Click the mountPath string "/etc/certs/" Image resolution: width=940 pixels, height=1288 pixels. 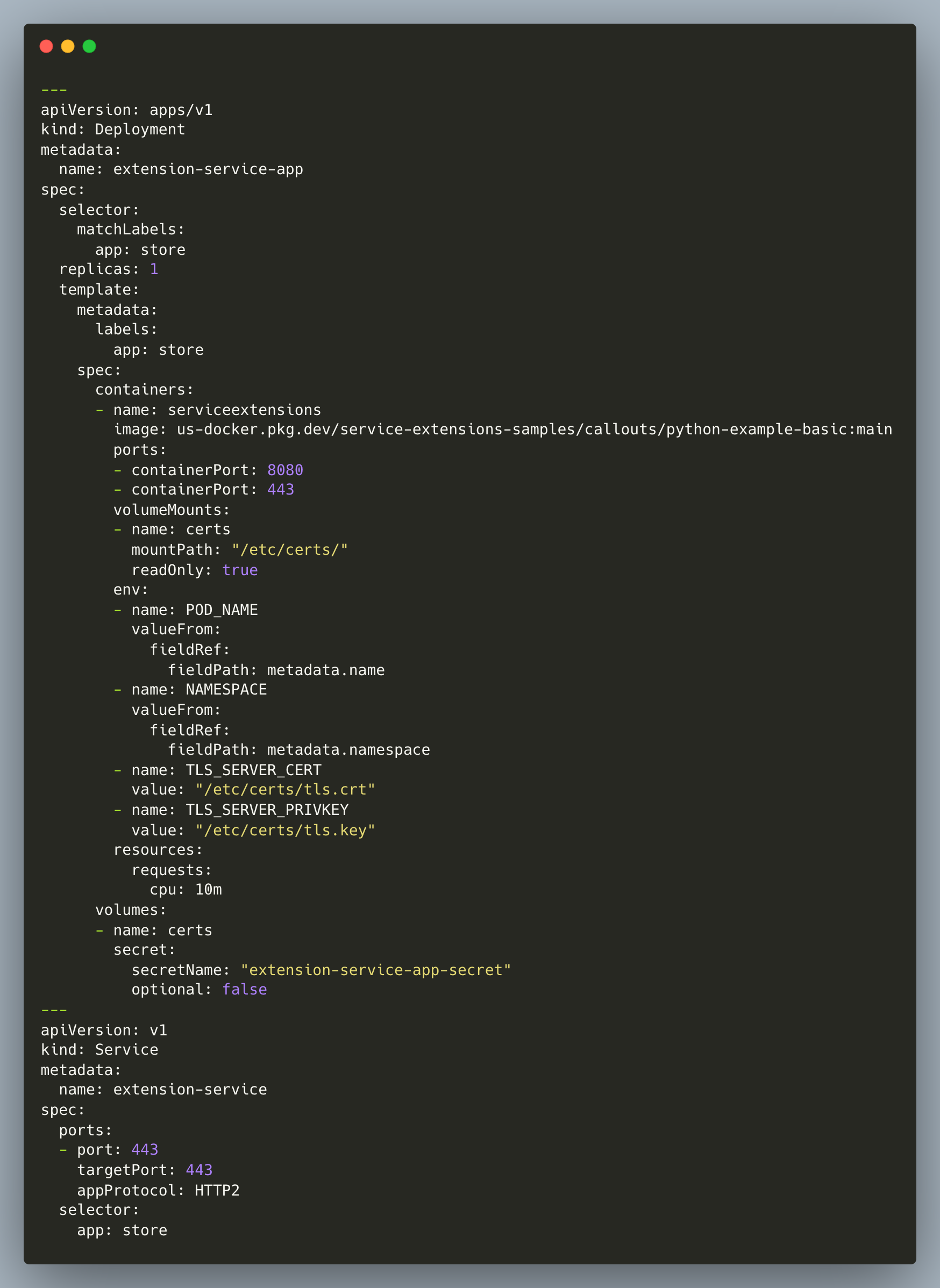[290, 550]
